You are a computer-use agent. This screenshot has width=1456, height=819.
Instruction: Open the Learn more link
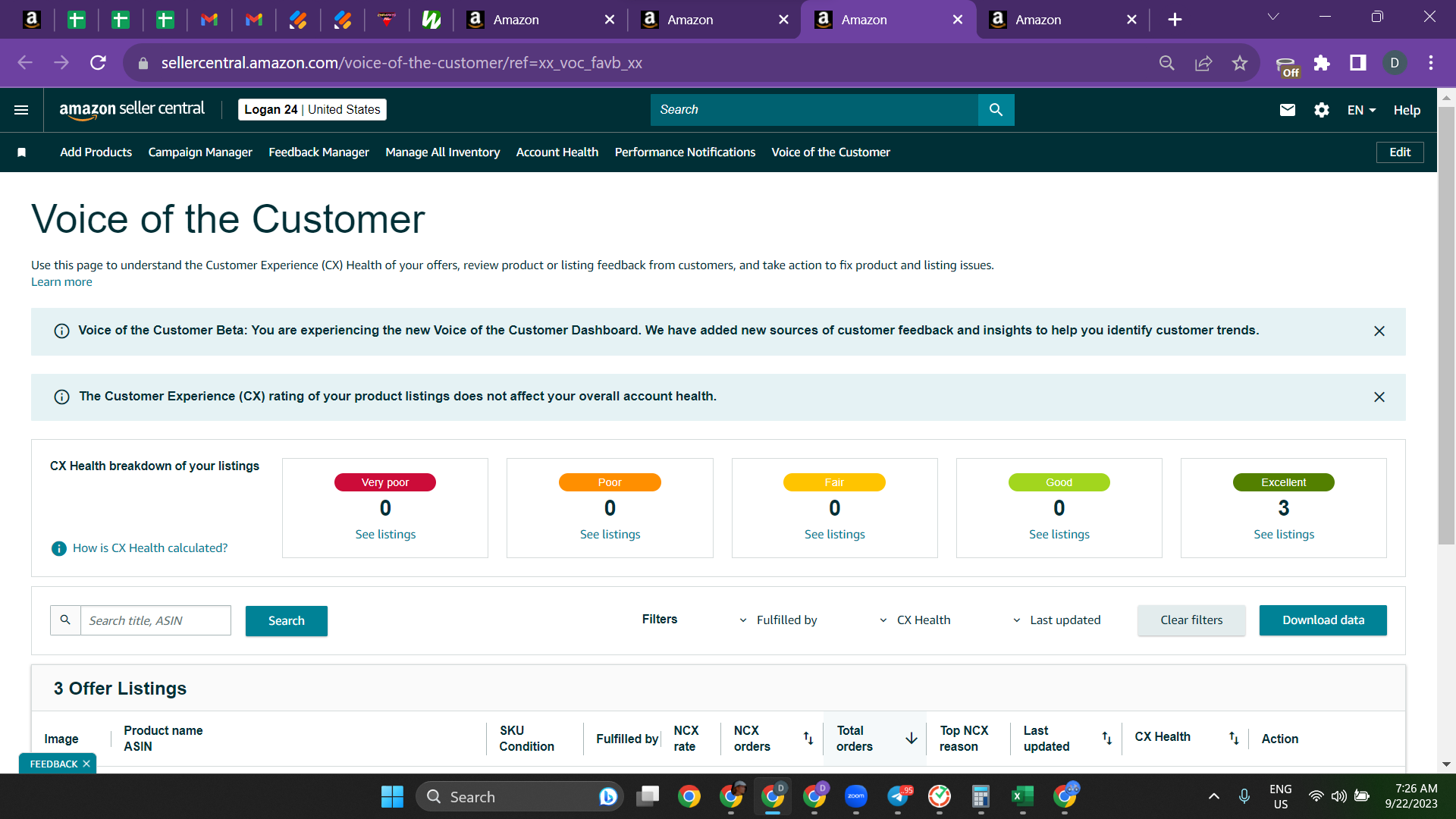click(x=61, y=282)
